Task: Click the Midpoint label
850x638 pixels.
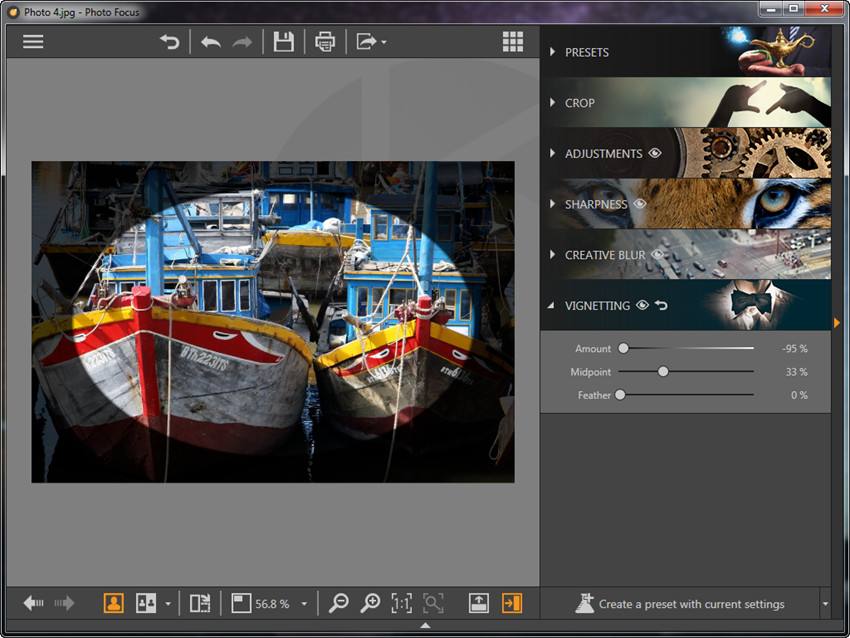Action: tap(590, 372)
